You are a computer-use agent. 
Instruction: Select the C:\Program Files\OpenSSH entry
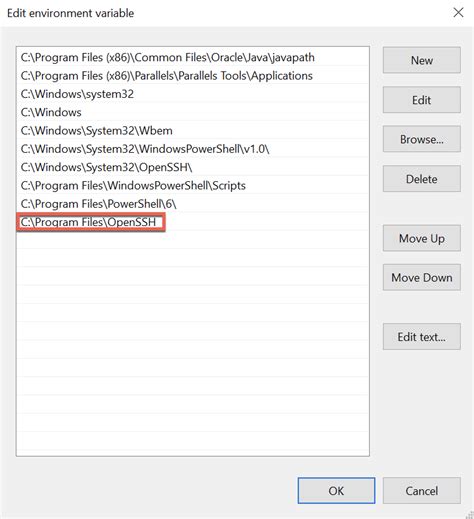193,222
